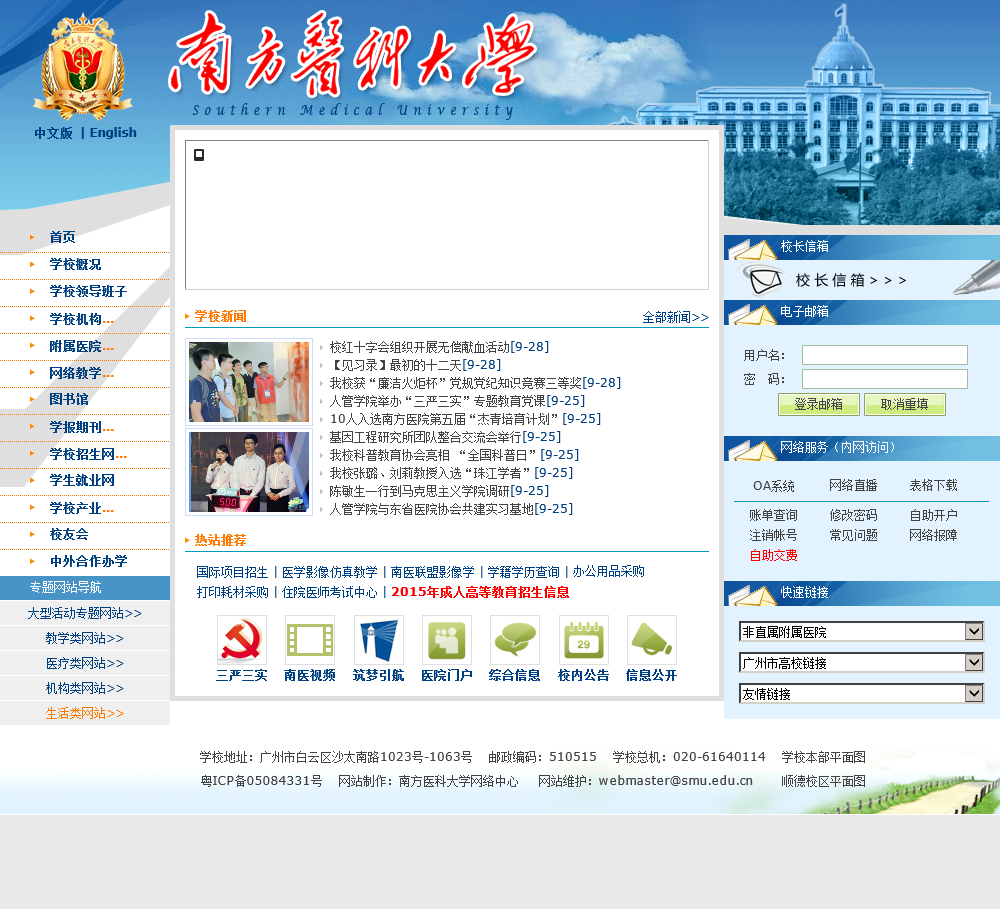Open 图书馆 menu item
The image size is (1000, 909).
pyautogui.click(x=69, y=399)
